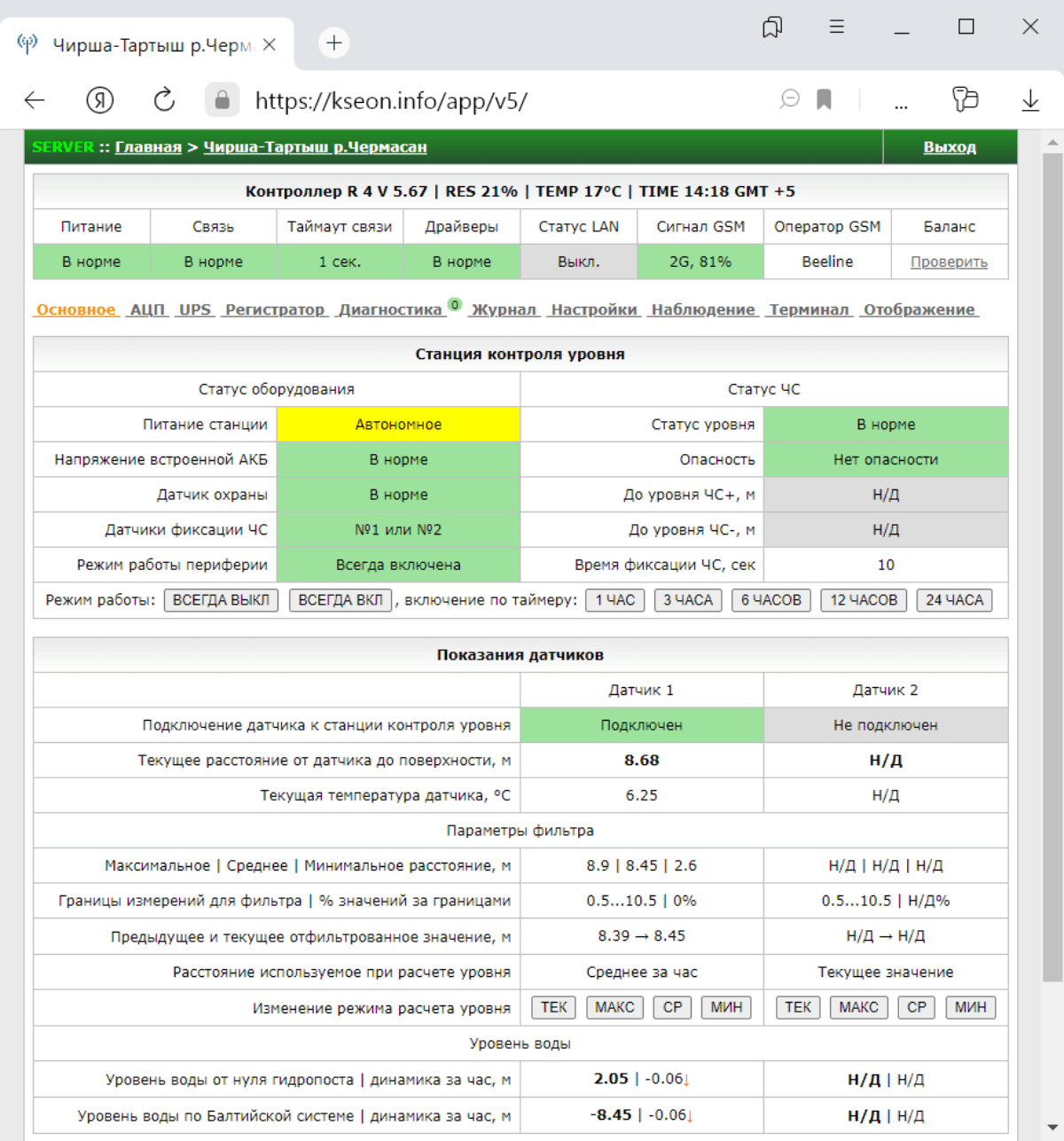This screenshot has width=1064, height=1141.
Task: Follow the Чирша-Тартыш р.Чермасан breadcrumb link
Action: coord(315,147)
